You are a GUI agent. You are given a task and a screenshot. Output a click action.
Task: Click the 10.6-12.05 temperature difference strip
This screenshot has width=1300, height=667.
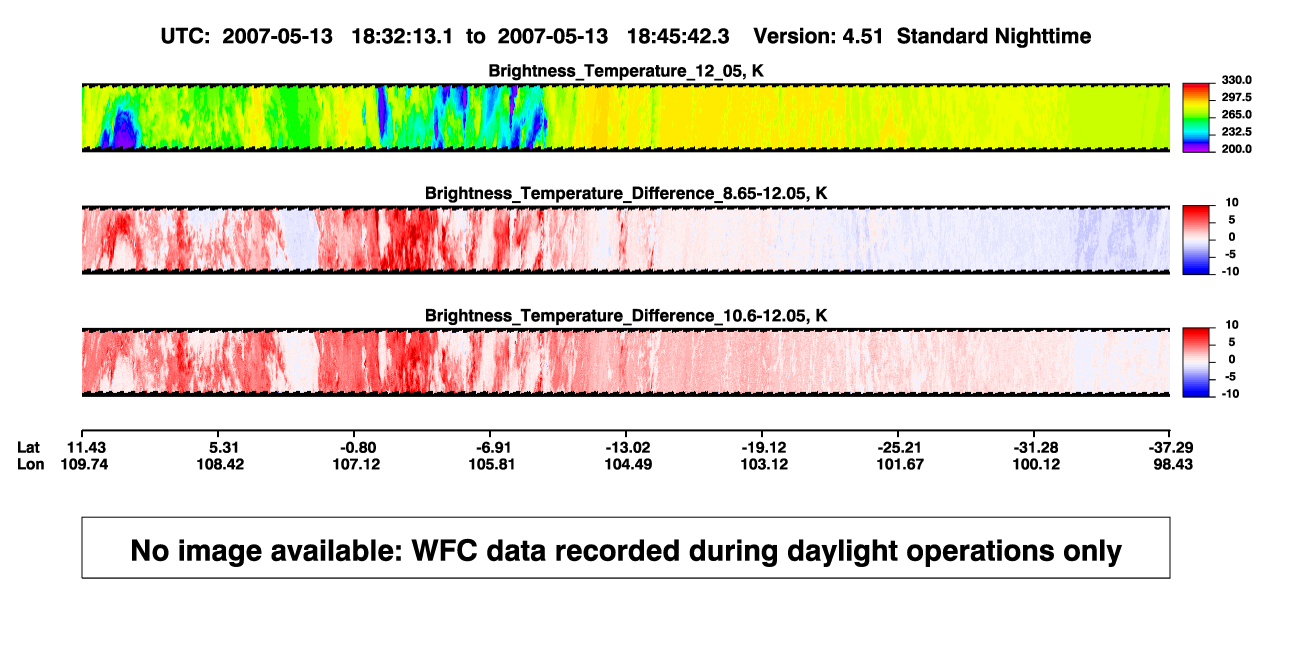tap(626, 363)
